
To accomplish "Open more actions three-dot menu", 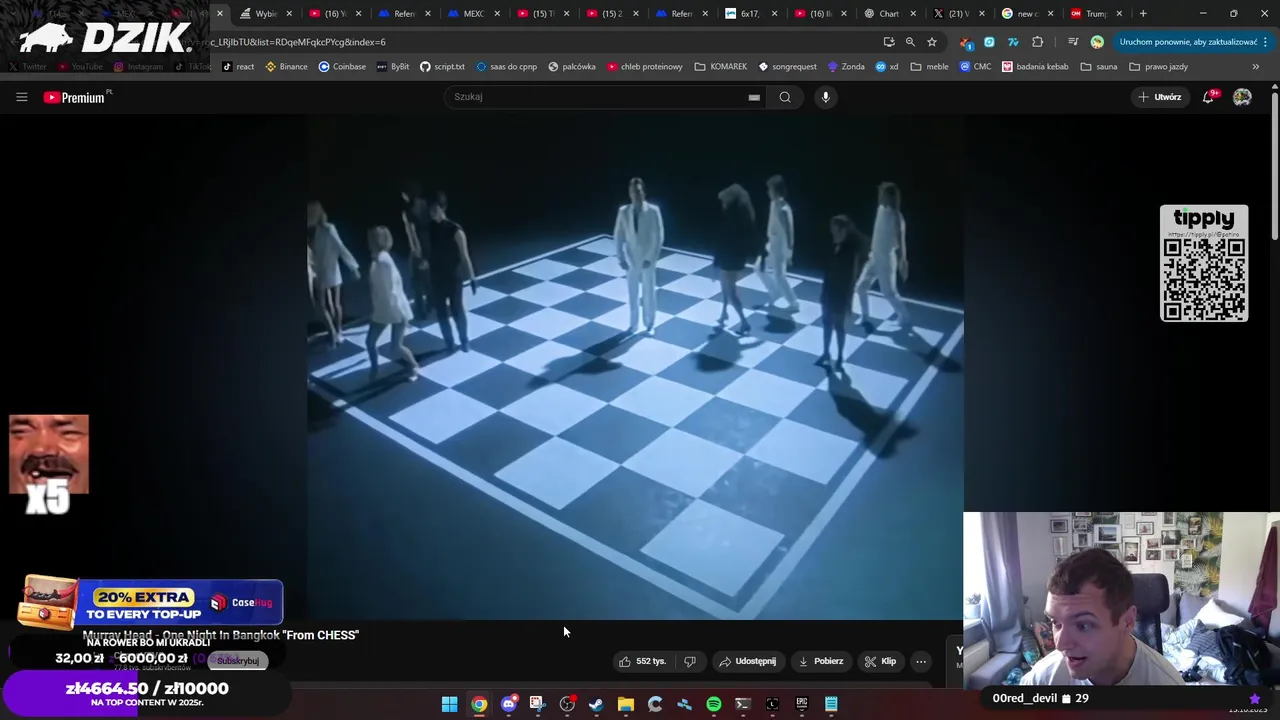I will point(921,661).
